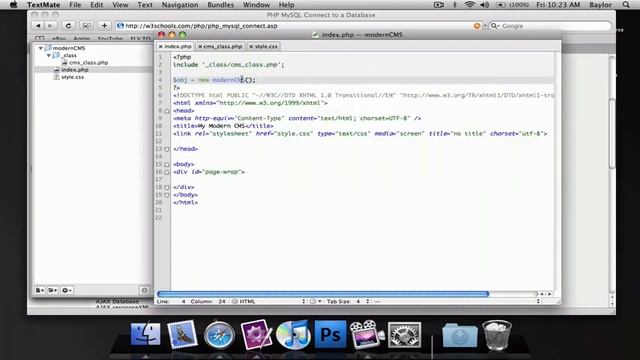
Task: Open the TextMate application menu
Action: point(43,5)
